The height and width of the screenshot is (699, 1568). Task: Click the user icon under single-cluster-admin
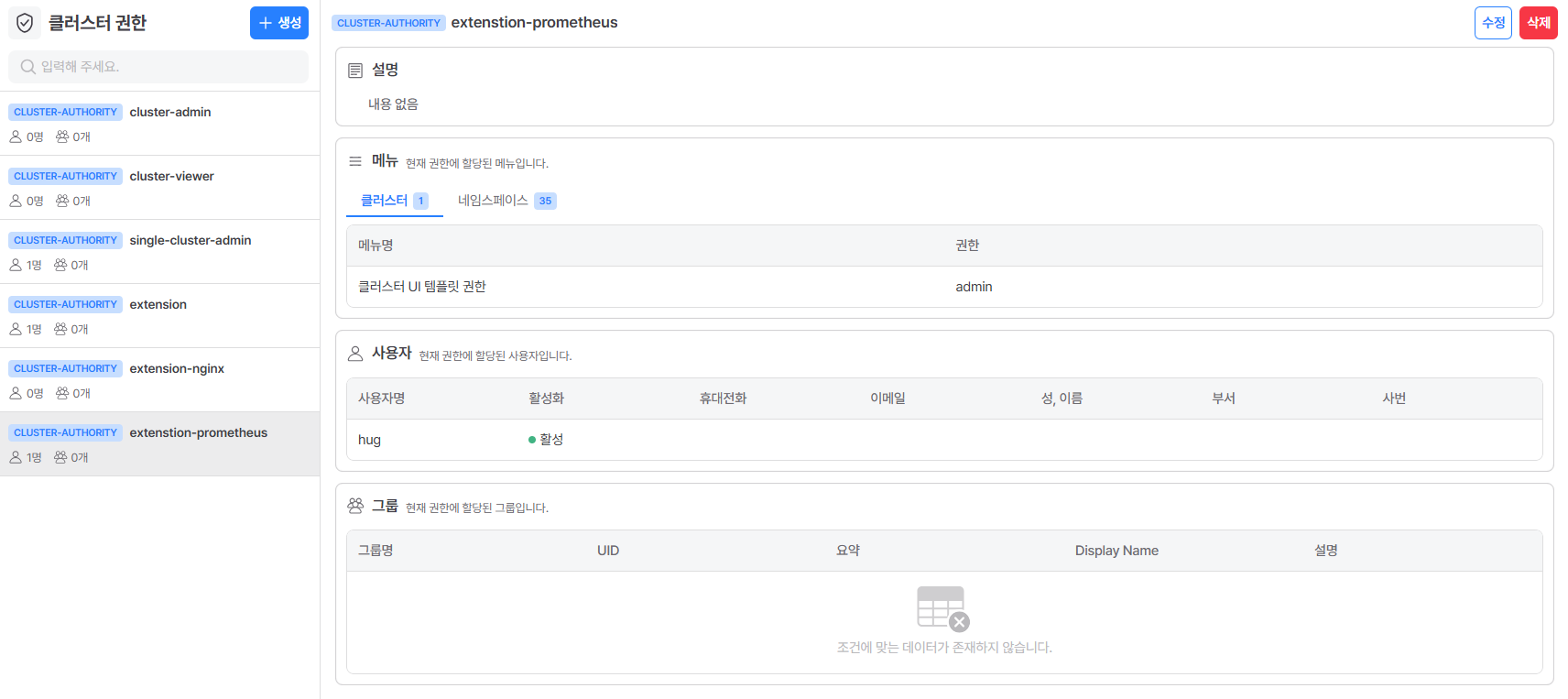click(16, 265)
